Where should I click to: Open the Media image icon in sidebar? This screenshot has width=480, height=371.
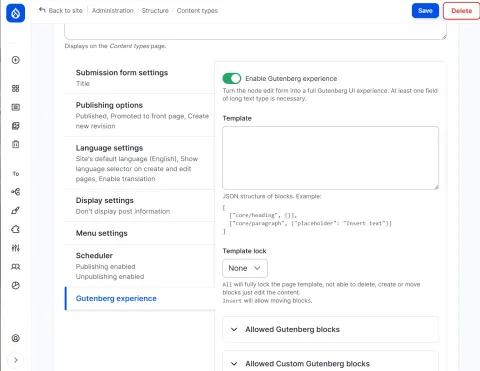pos(16,126)
